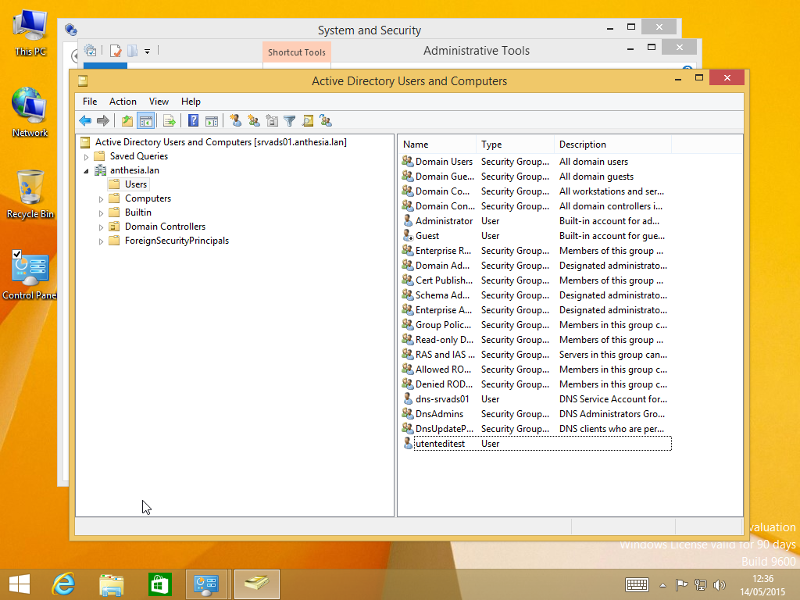Select the Users folder in tree
Image resolution: width=800 pixels, height=600 pixels.
(x=136, y=184)
